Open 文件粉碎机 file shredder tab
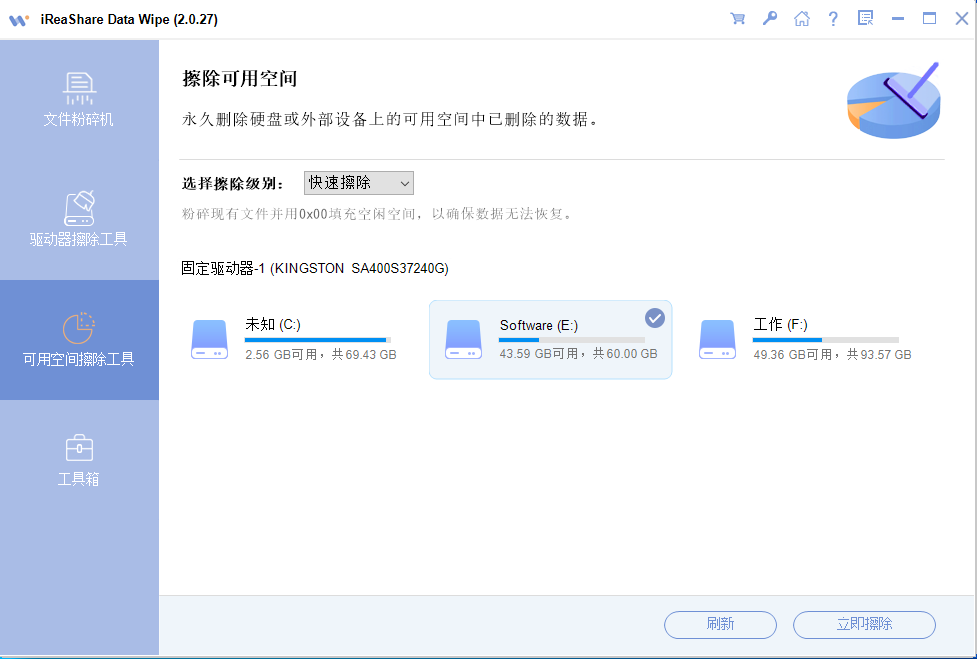This screenshot has height=659, width=977. tap(79, 100)
